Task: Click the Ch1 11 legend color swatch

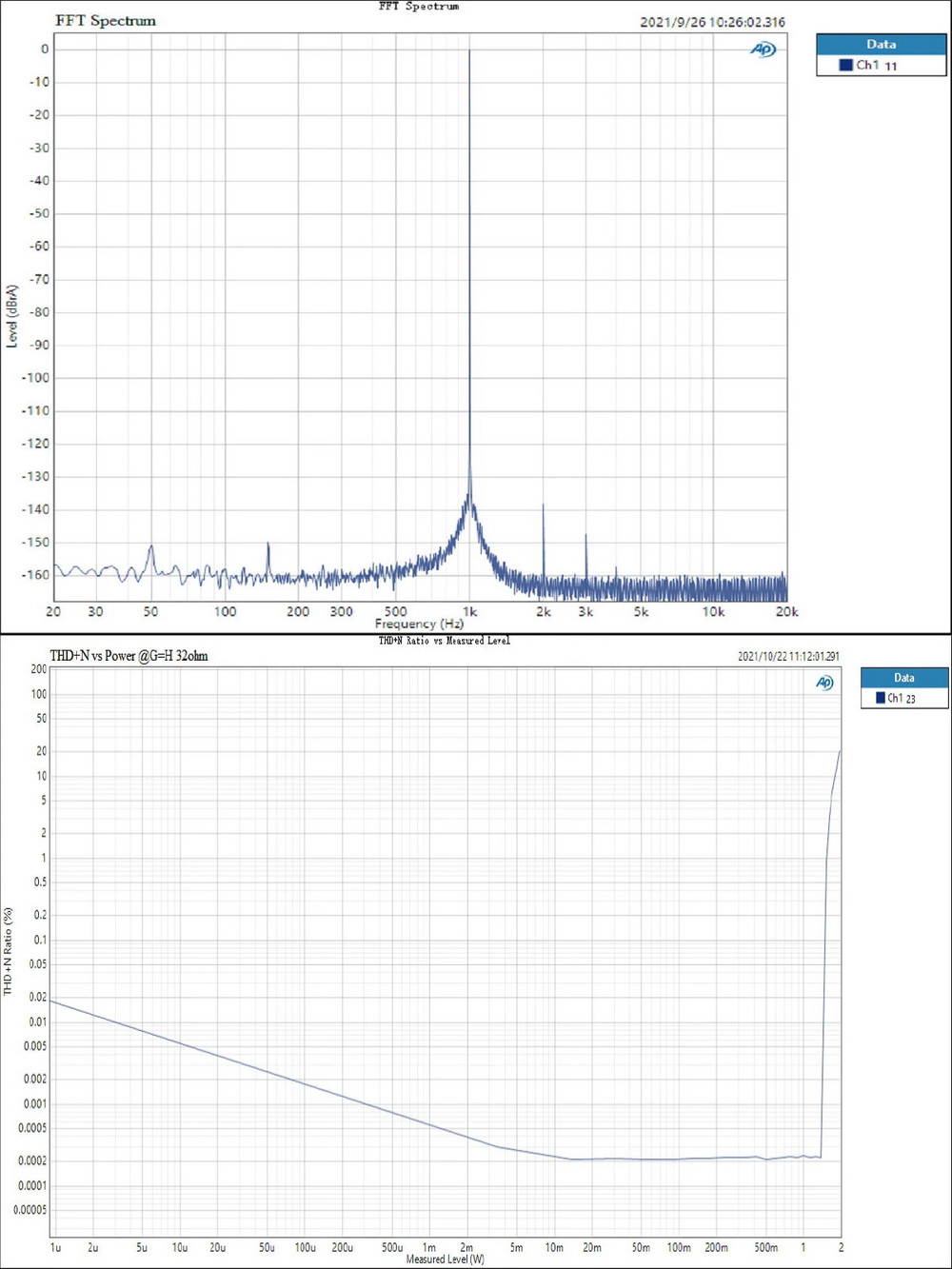Action: [x=844, y=65]
